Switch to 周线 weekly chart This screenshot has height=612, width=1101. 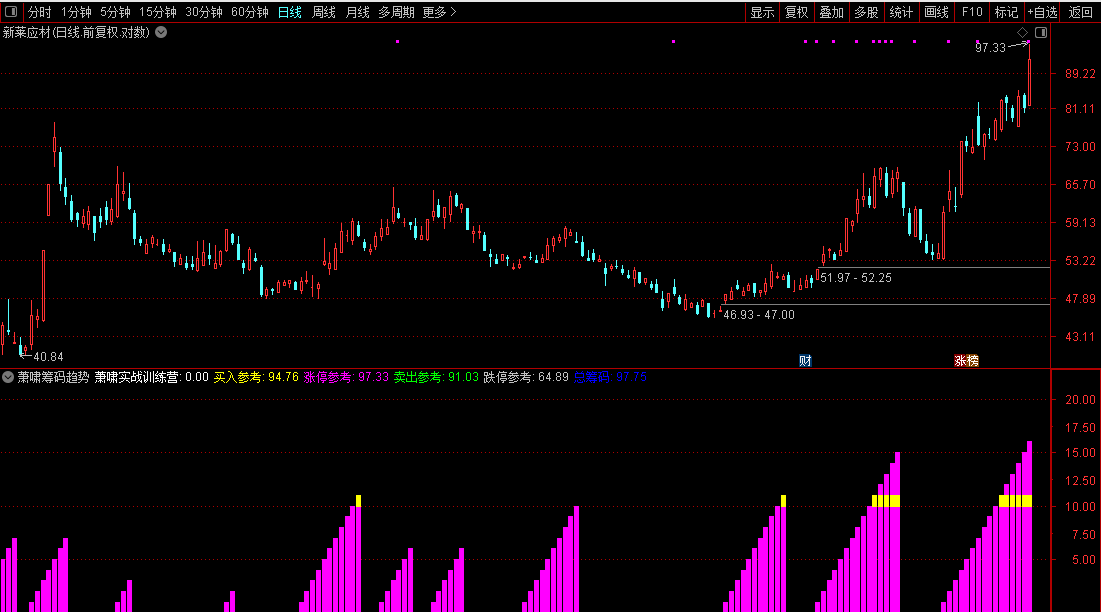click(x=324, y=12)
